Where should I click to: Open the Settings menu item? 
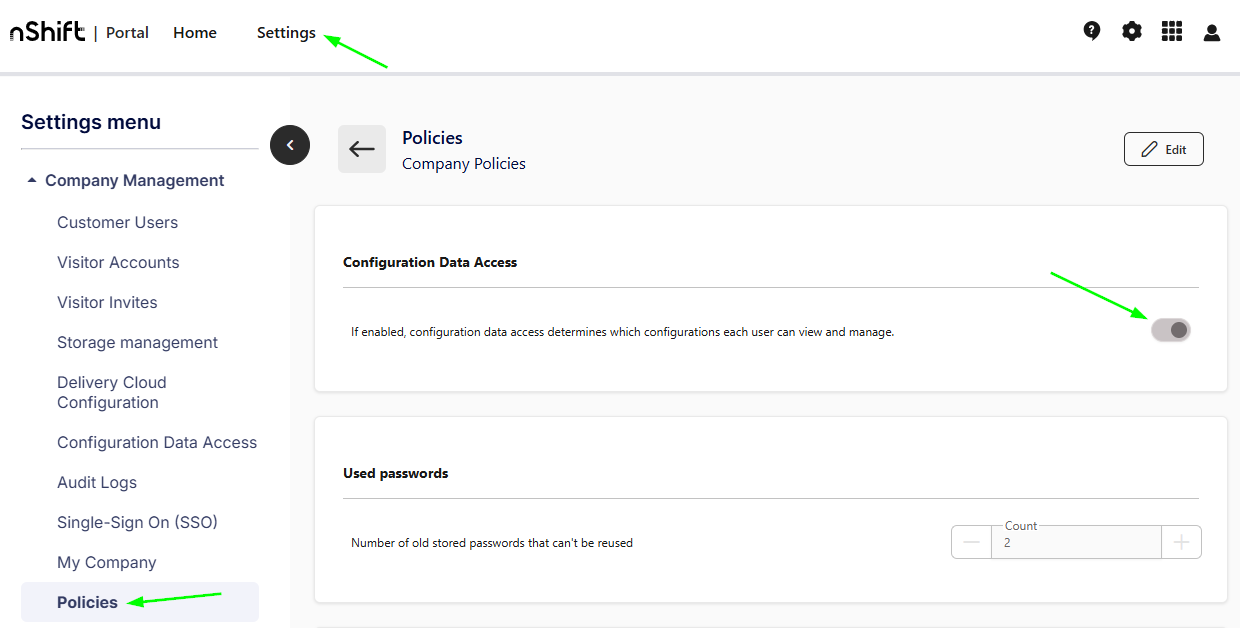pos(285,32)
